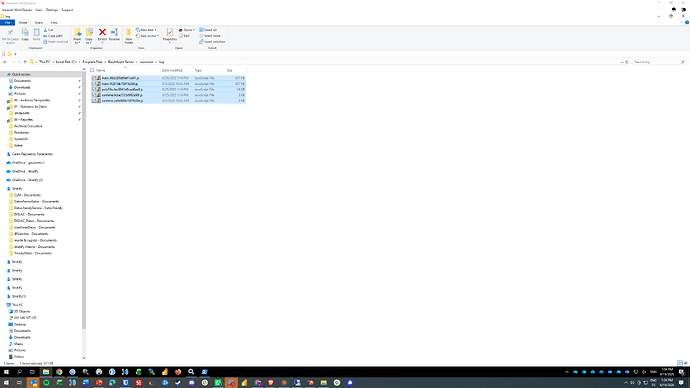This screenshot has width=690, height=388.
Task: Open the WorkSpaces Settings menu
Action: pyautogui.click(x=52, y=10)
